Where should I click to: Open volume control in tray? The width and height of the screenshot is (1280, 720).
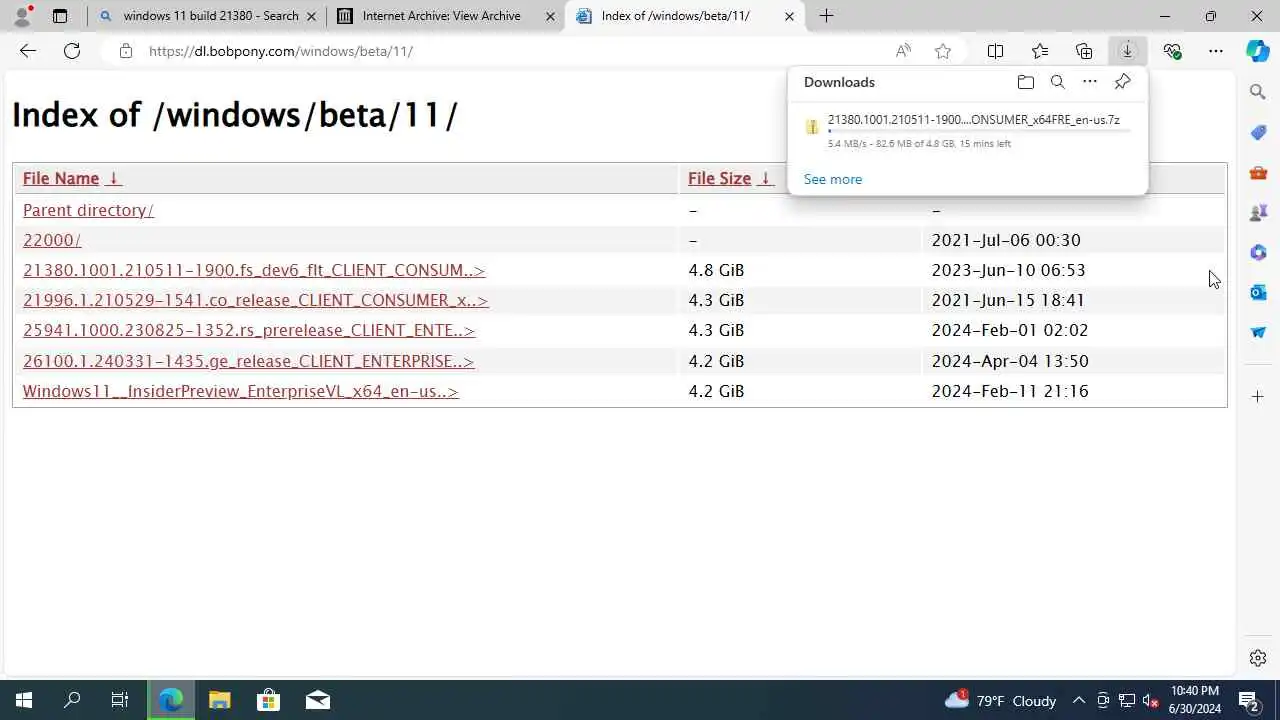click(1150, 700)
